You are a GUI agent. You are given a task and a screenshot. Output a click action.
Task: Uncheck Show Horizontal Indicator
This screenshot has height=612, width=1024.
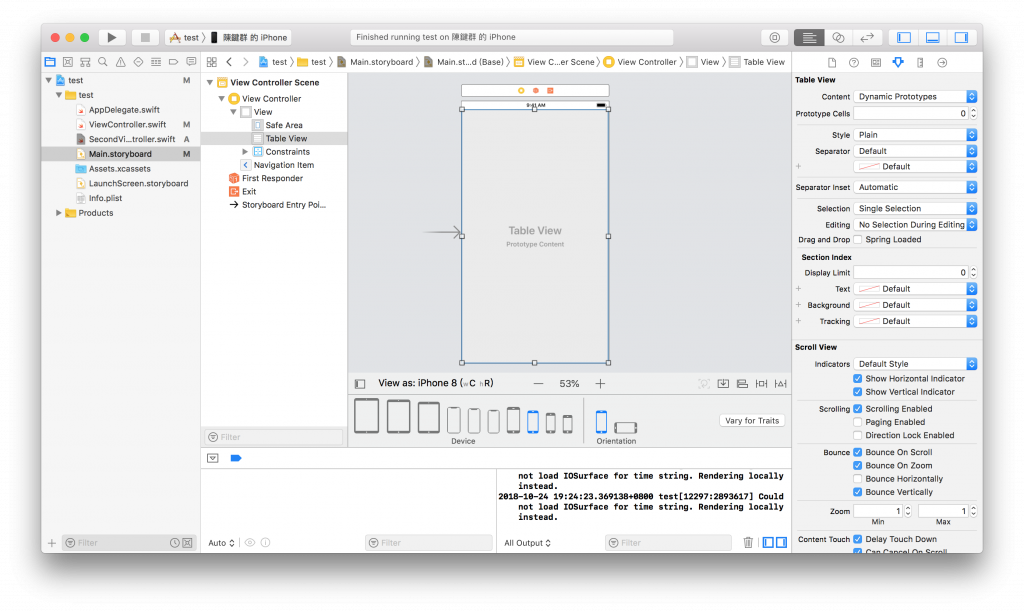857,379
